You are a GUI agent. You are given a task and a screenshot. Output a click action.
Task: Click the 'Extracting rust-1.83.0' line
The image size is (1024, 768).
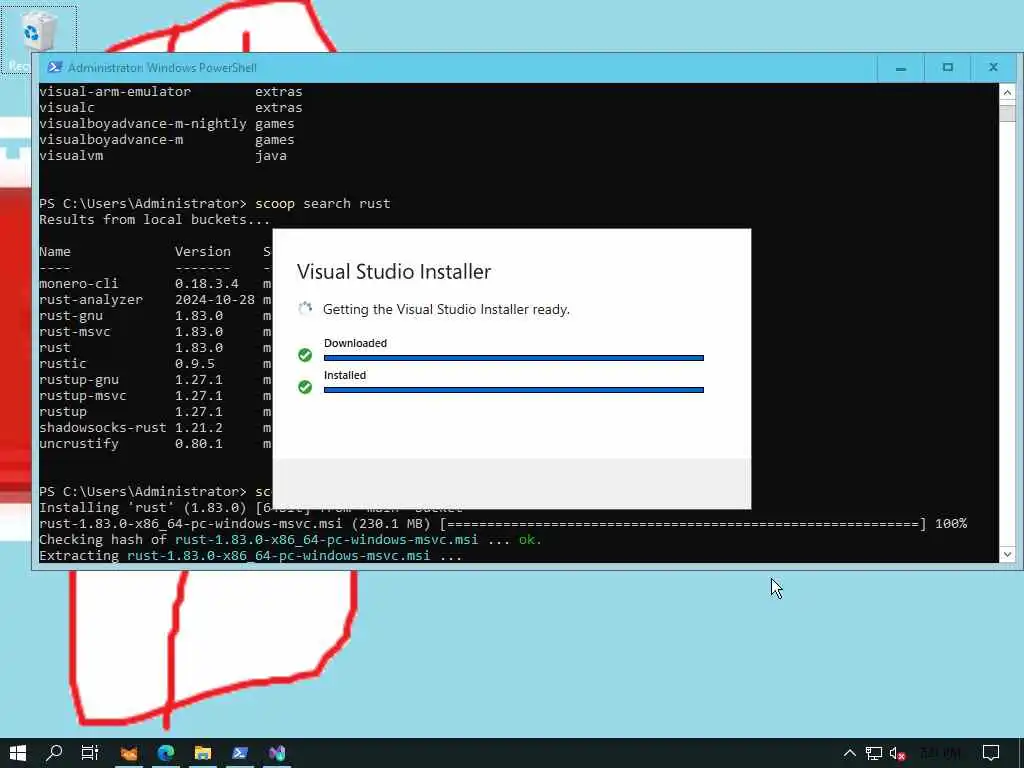(x=251, y=556)
